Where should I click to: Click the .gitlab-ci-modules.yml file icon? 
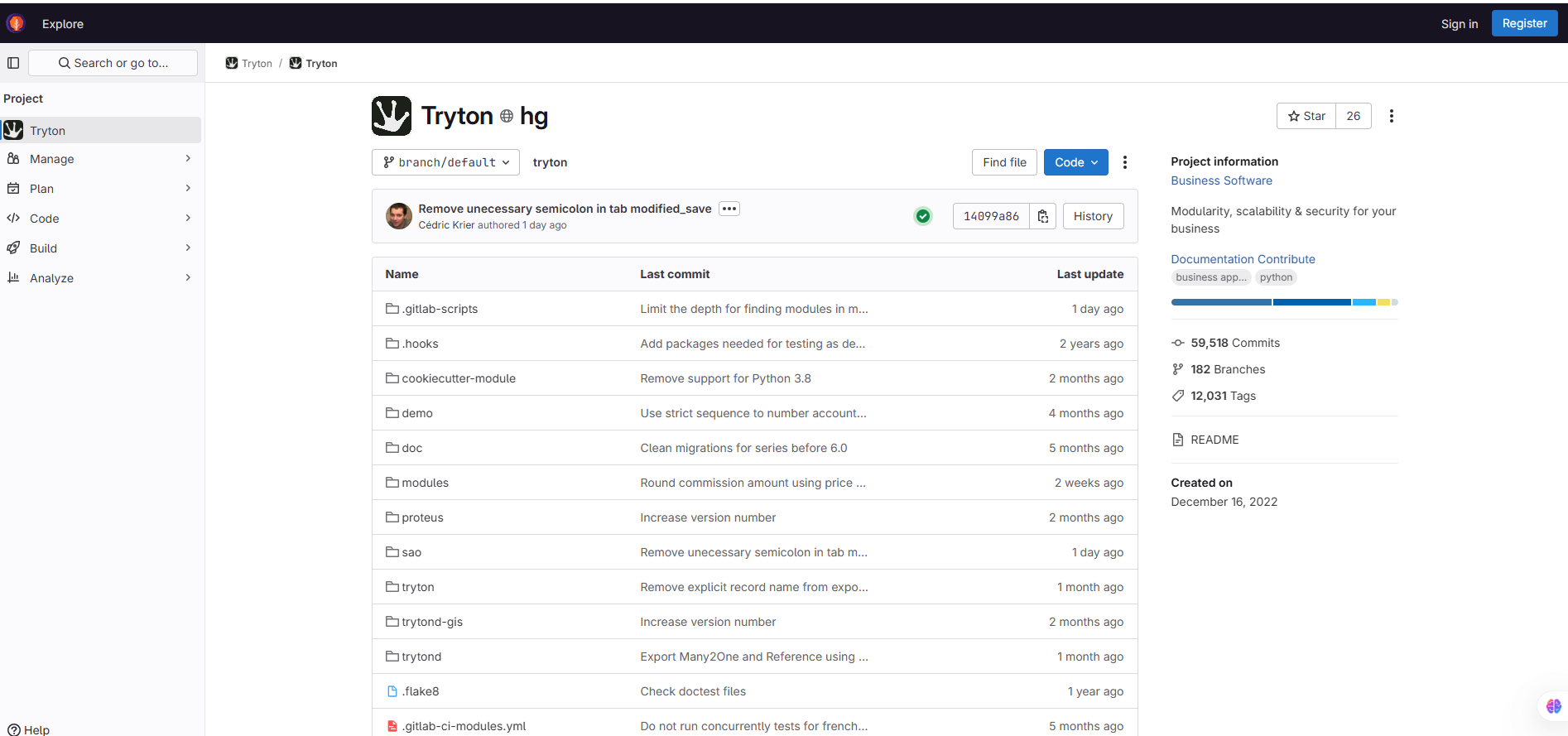[x=392, y=726]
